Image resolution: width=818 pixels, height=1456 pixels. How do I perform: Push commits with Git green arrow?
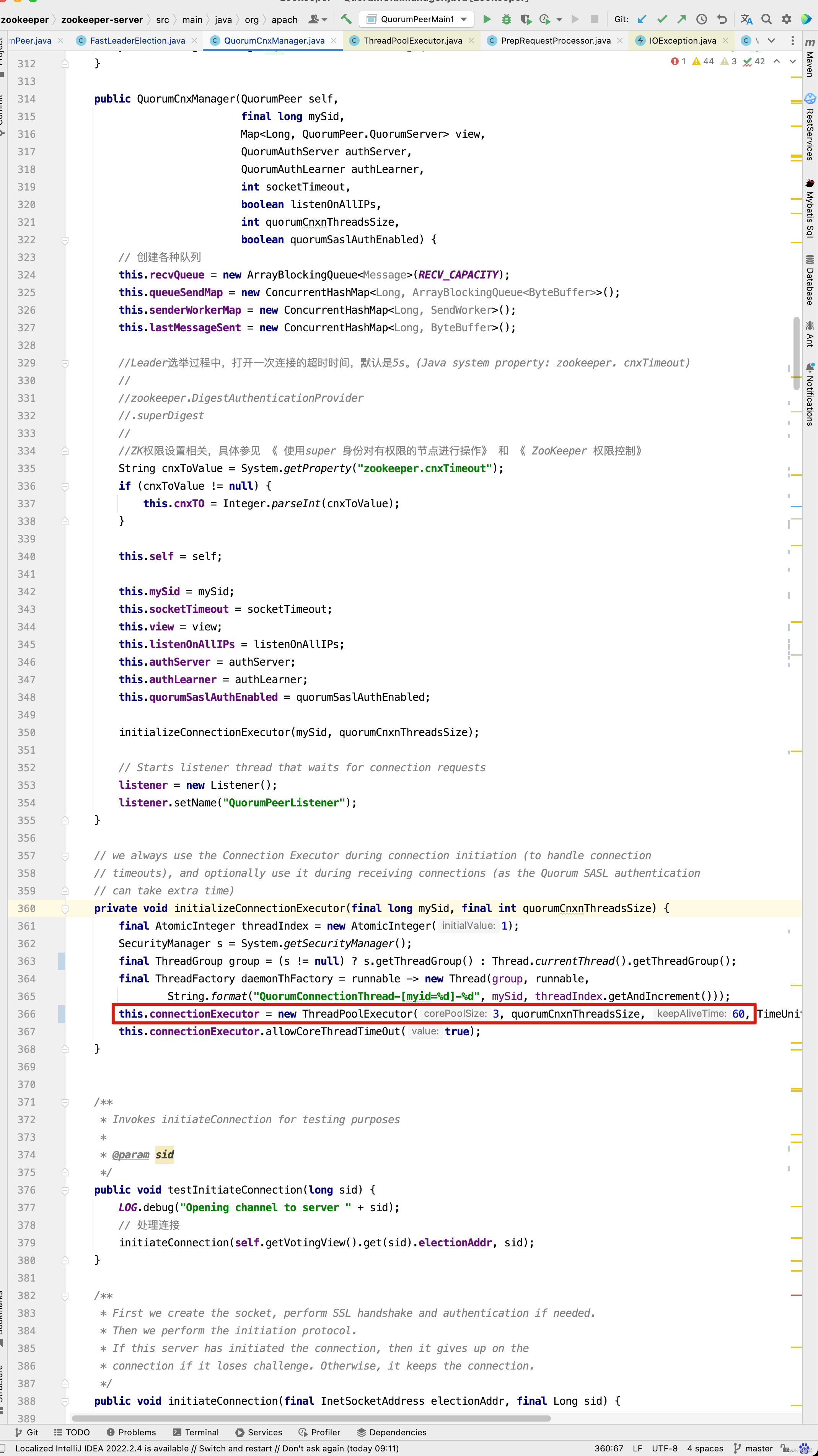682,19
